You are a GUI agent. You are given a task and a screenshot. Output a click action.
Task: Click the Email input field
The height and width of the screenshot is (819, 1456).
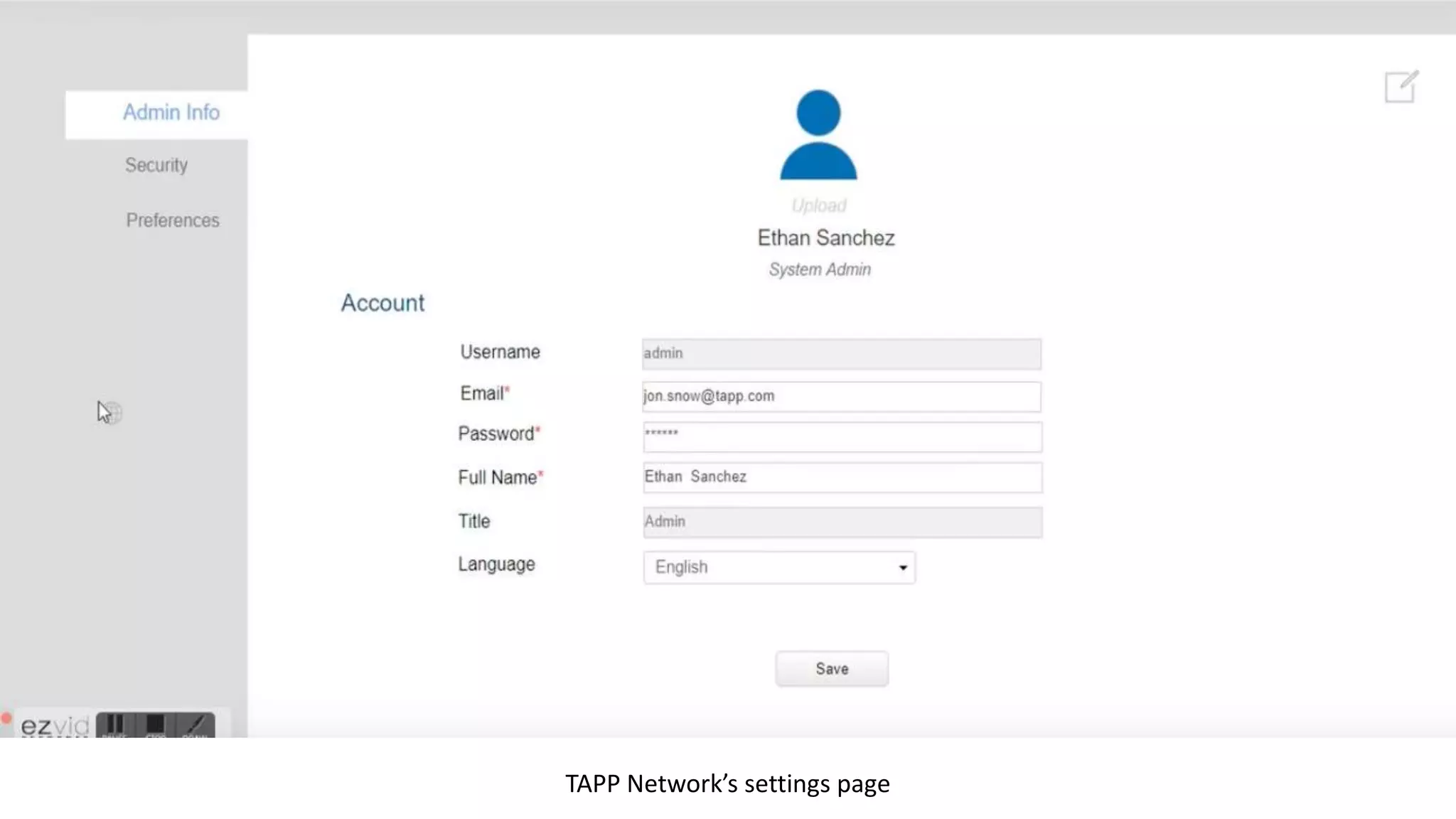(842, 397)
